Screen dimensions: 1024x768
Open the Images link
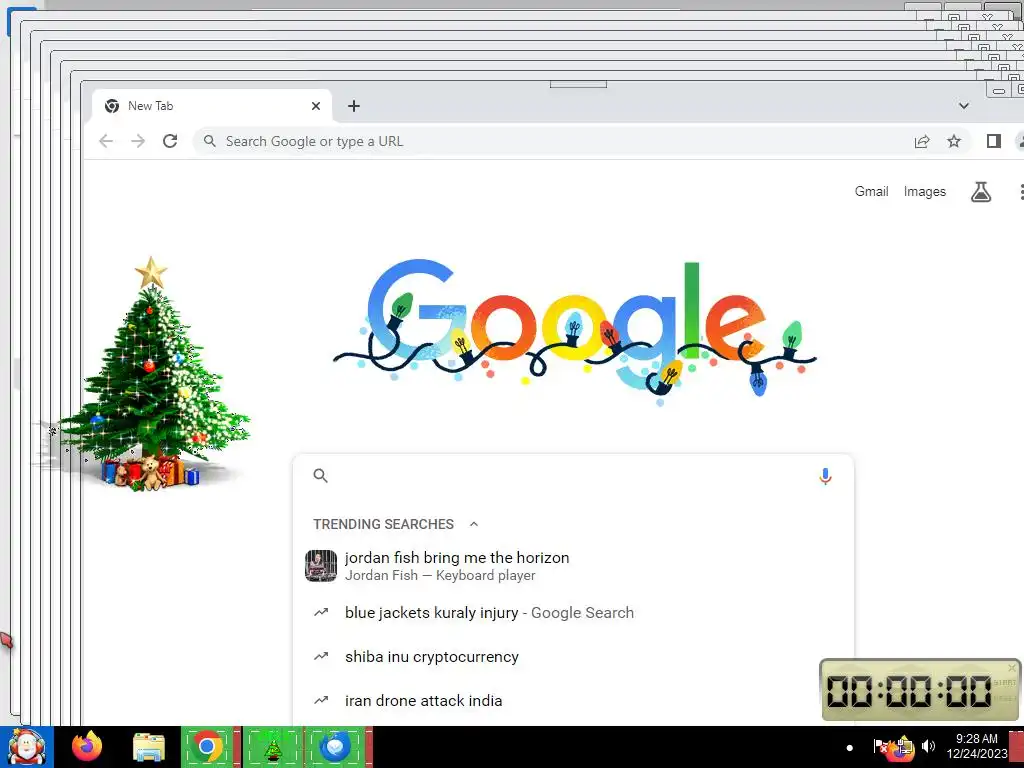(925, 191)
